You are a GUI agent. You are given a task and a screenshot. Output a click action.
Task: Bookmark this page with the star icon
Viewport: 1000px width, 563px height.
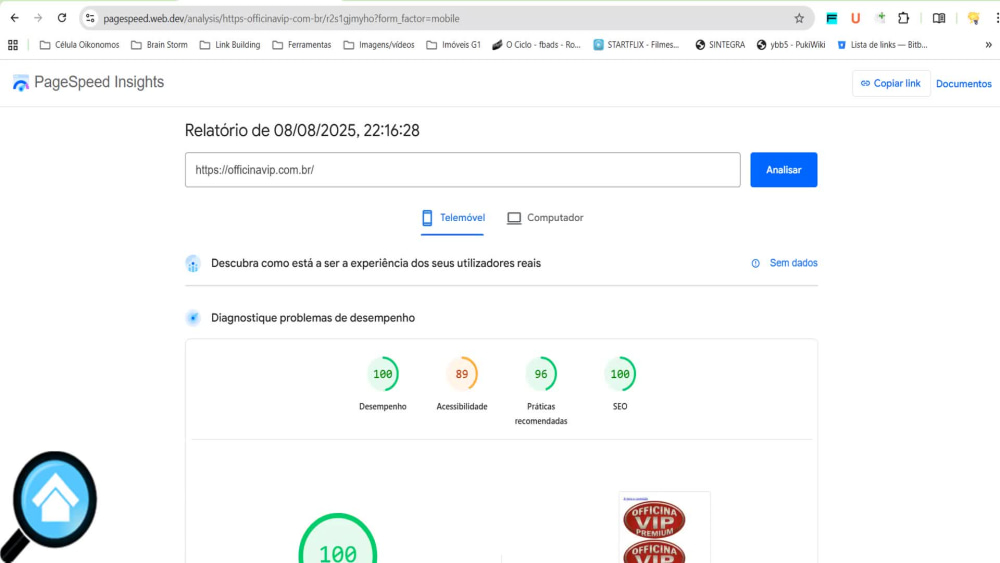click(799, 18)
